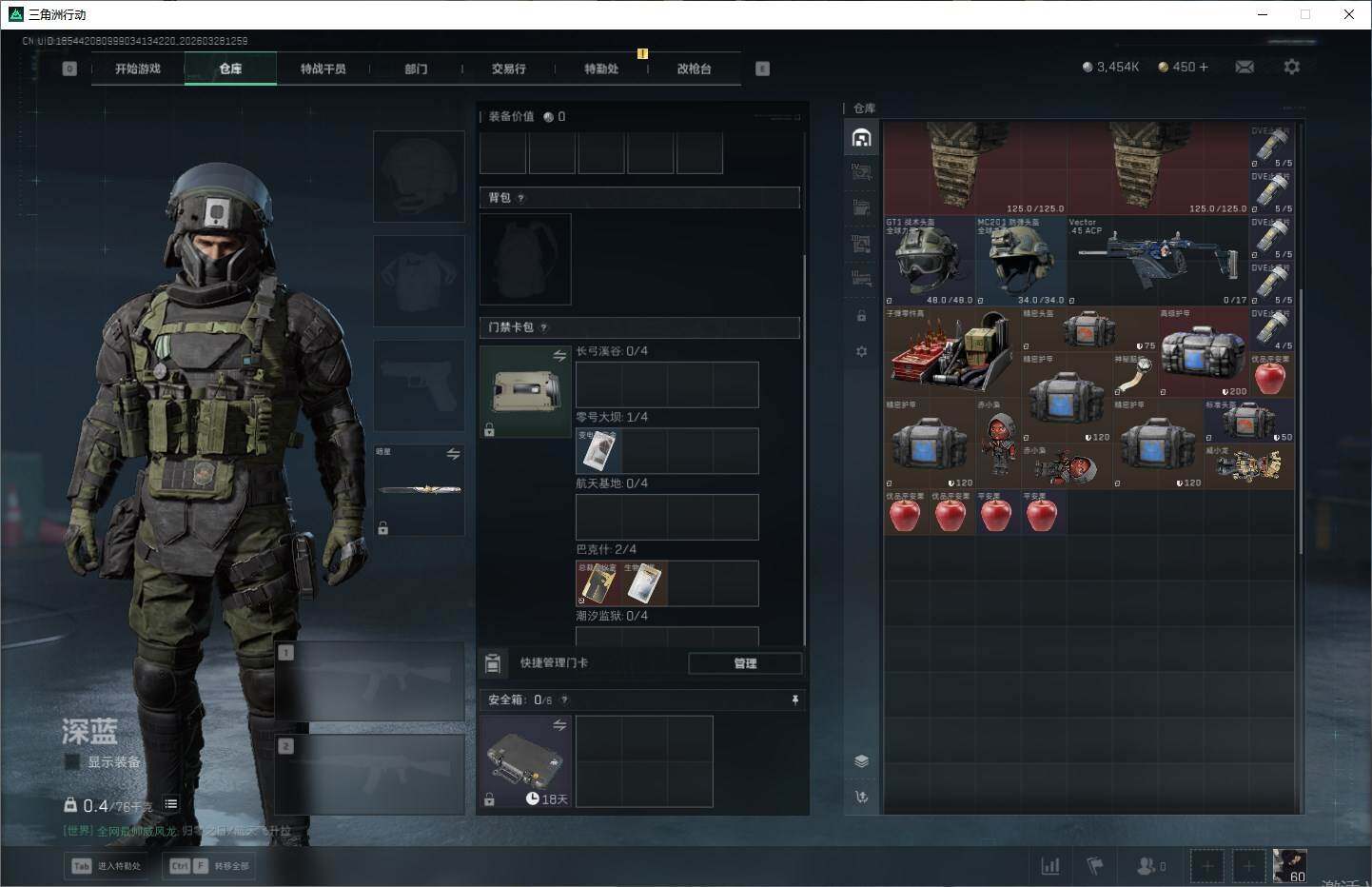Select the 精密头盔 bag worth 75
This screenshot has height=887, width=1372.
click(1089, 329)
